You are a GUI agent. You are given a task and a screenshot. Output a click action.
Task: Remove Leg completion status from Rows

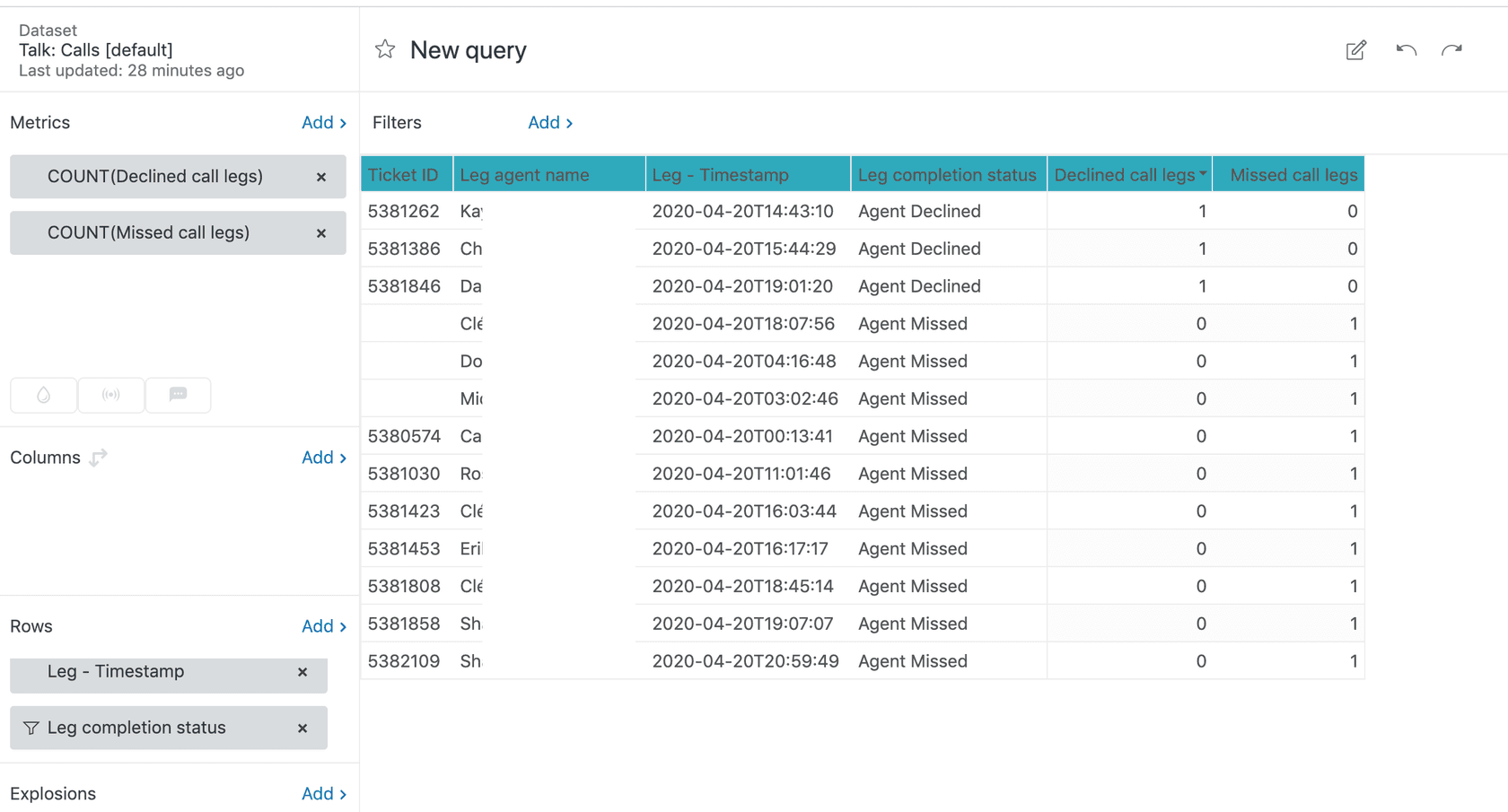[302, 728]
